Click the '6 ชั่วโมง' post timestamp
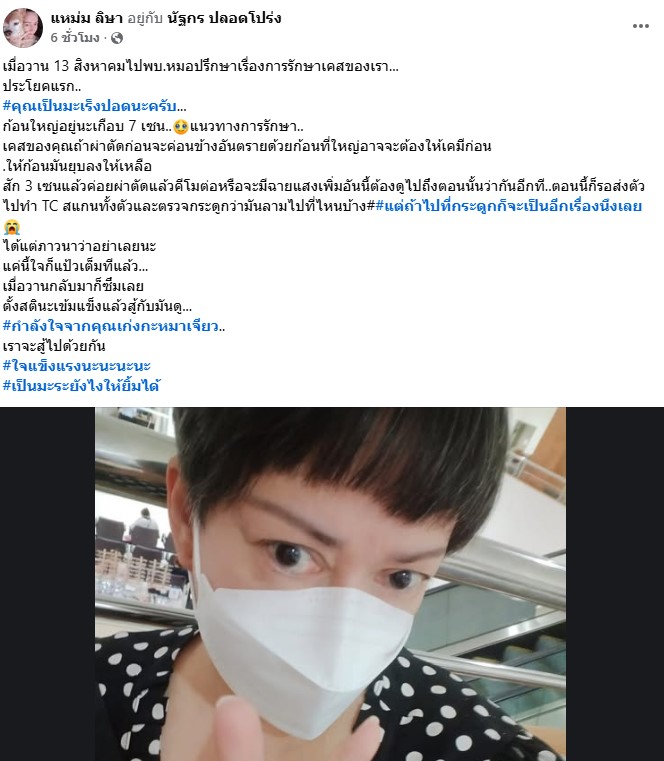Viewport: 664px width, 761px height. click(75, 38)
